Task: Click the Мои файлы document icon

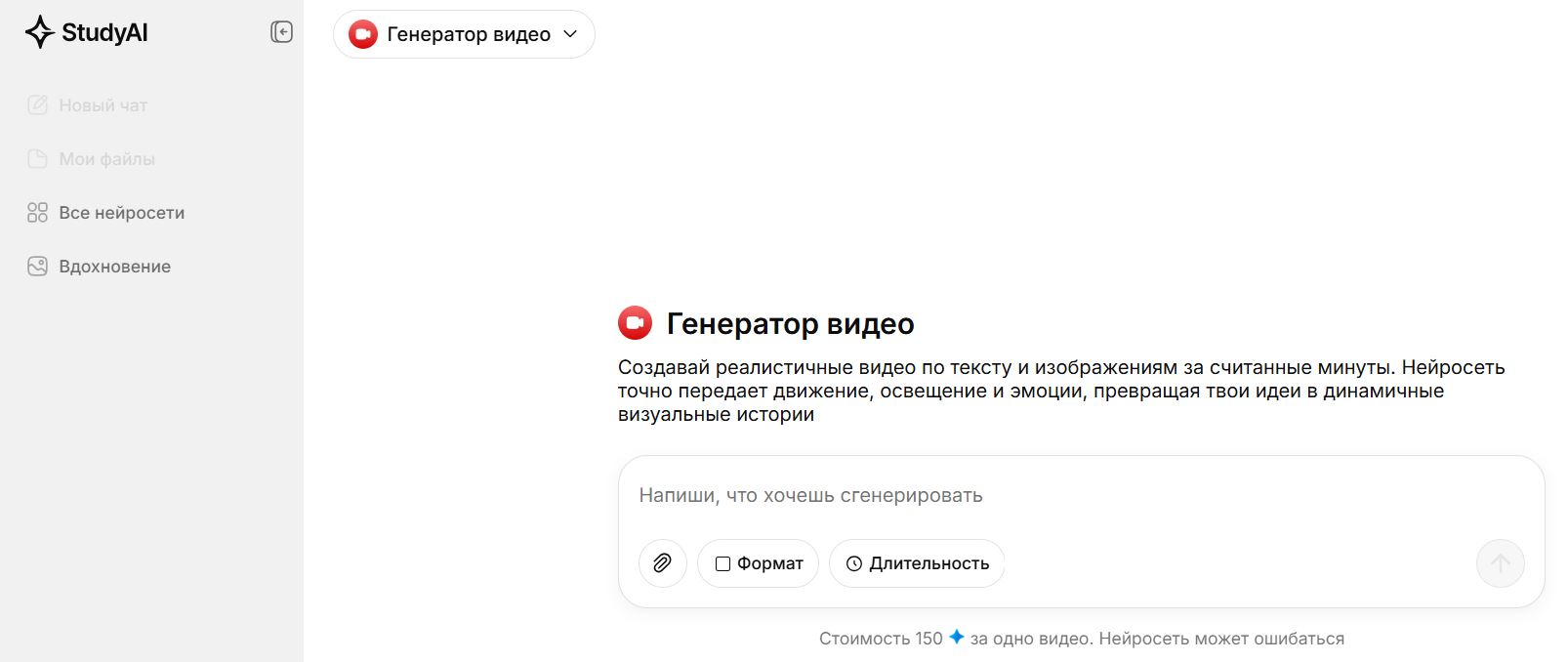Action: coord(36,158)
